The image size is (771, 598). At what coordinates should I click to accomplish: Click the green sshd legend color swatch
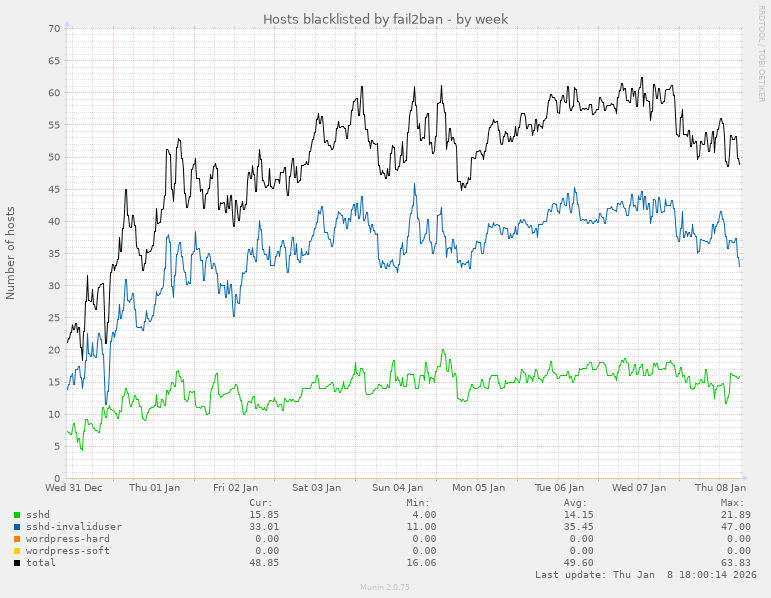point(17,515)
